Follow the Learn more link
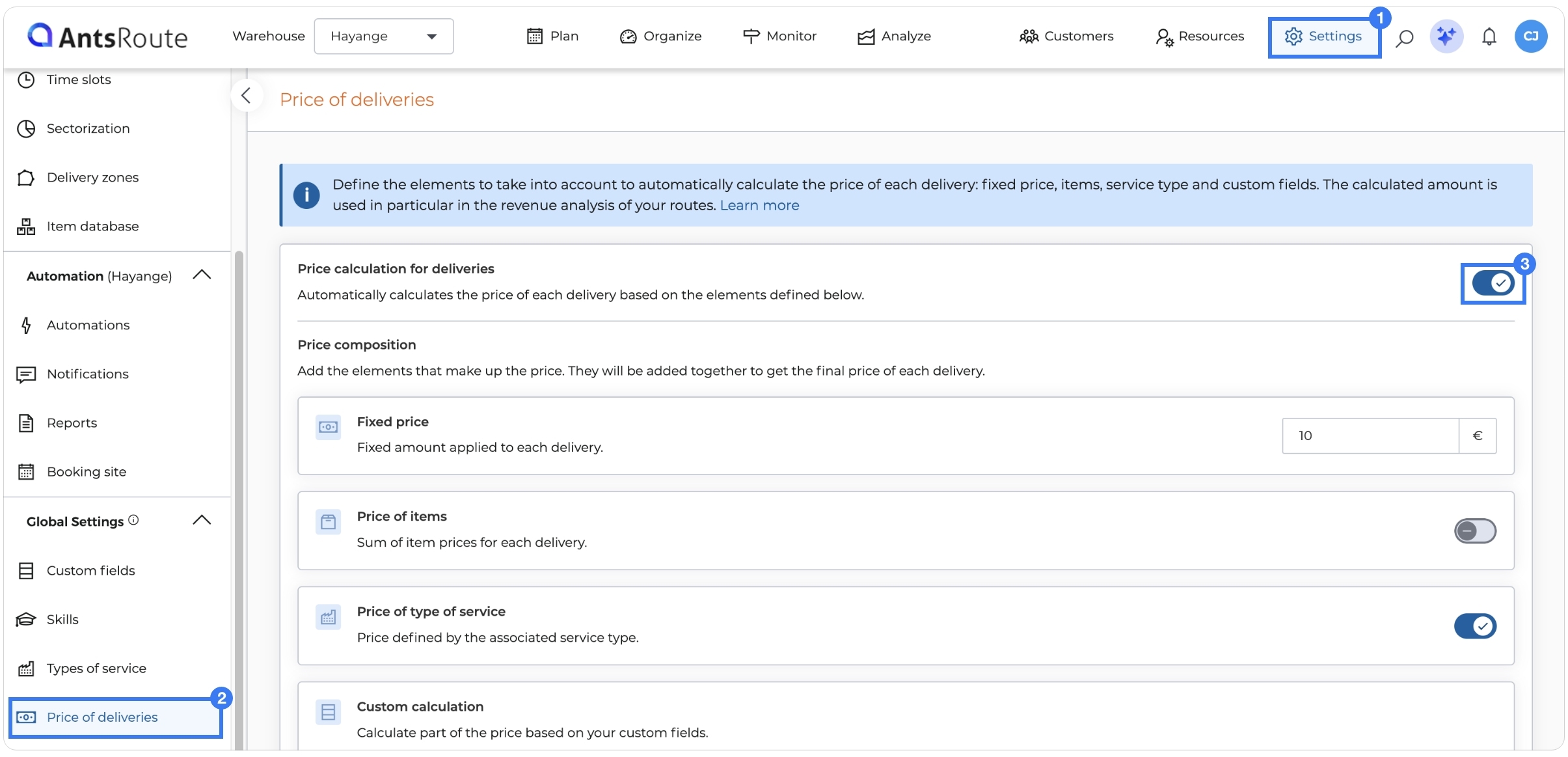 tap(759, 206)
